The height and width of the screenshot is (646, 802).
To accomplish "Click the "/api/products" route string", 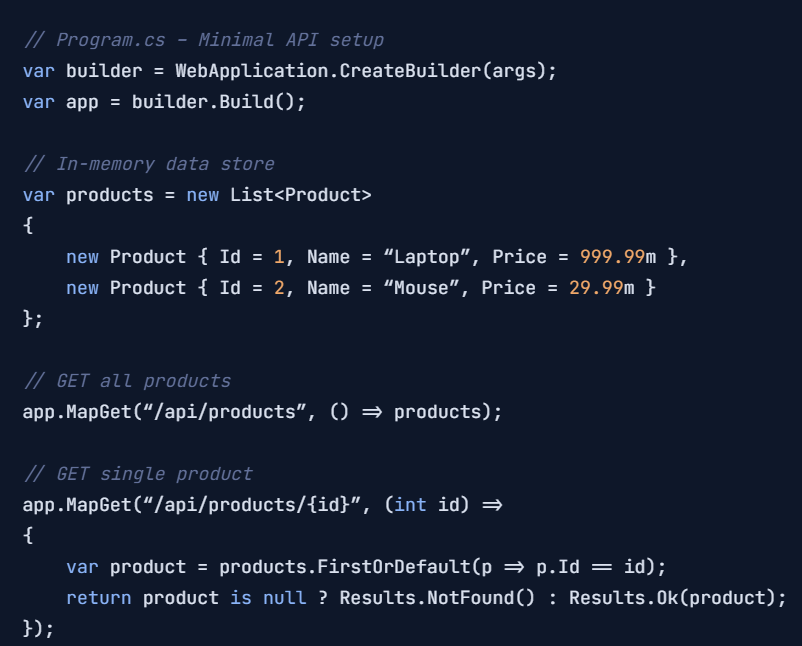I will point(225,412).
